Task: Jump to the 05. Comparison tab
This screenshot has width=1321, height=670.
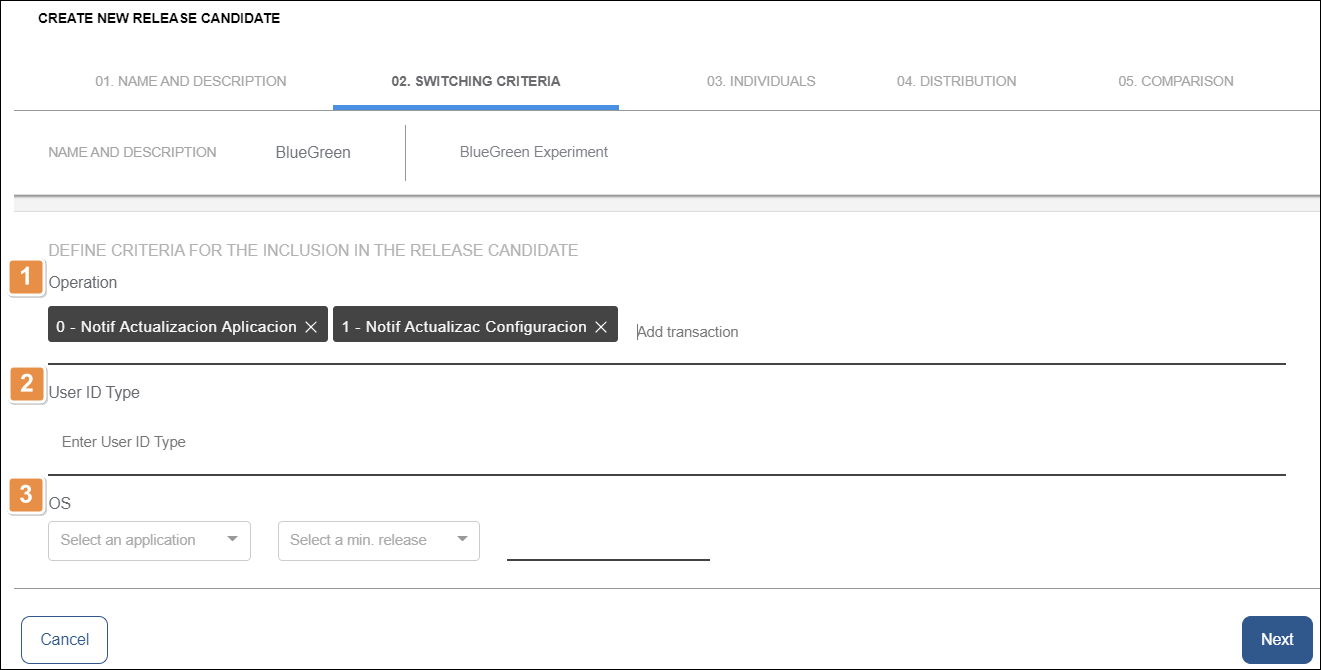Action: click(1175, 81)
